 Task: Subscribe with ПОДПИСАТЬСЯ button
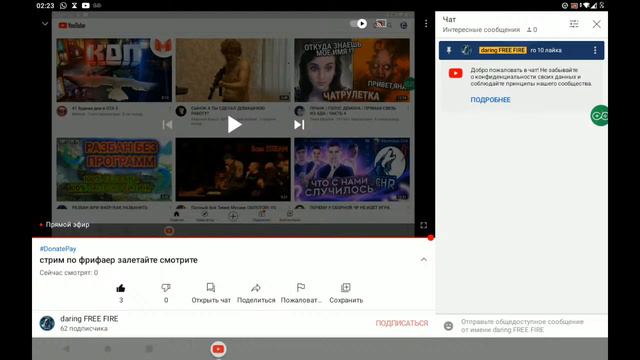pos(402,323)
